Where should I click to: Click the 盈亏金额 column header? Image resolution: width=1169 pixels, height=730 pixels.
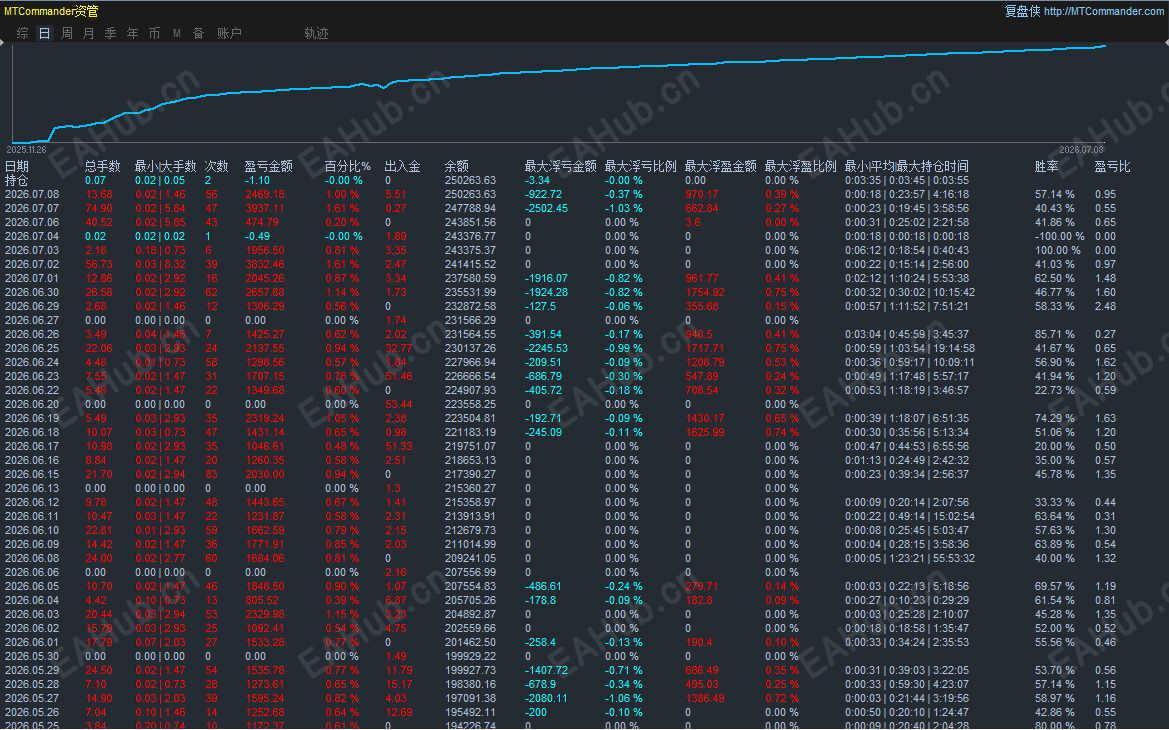click(x=268, y=166)
